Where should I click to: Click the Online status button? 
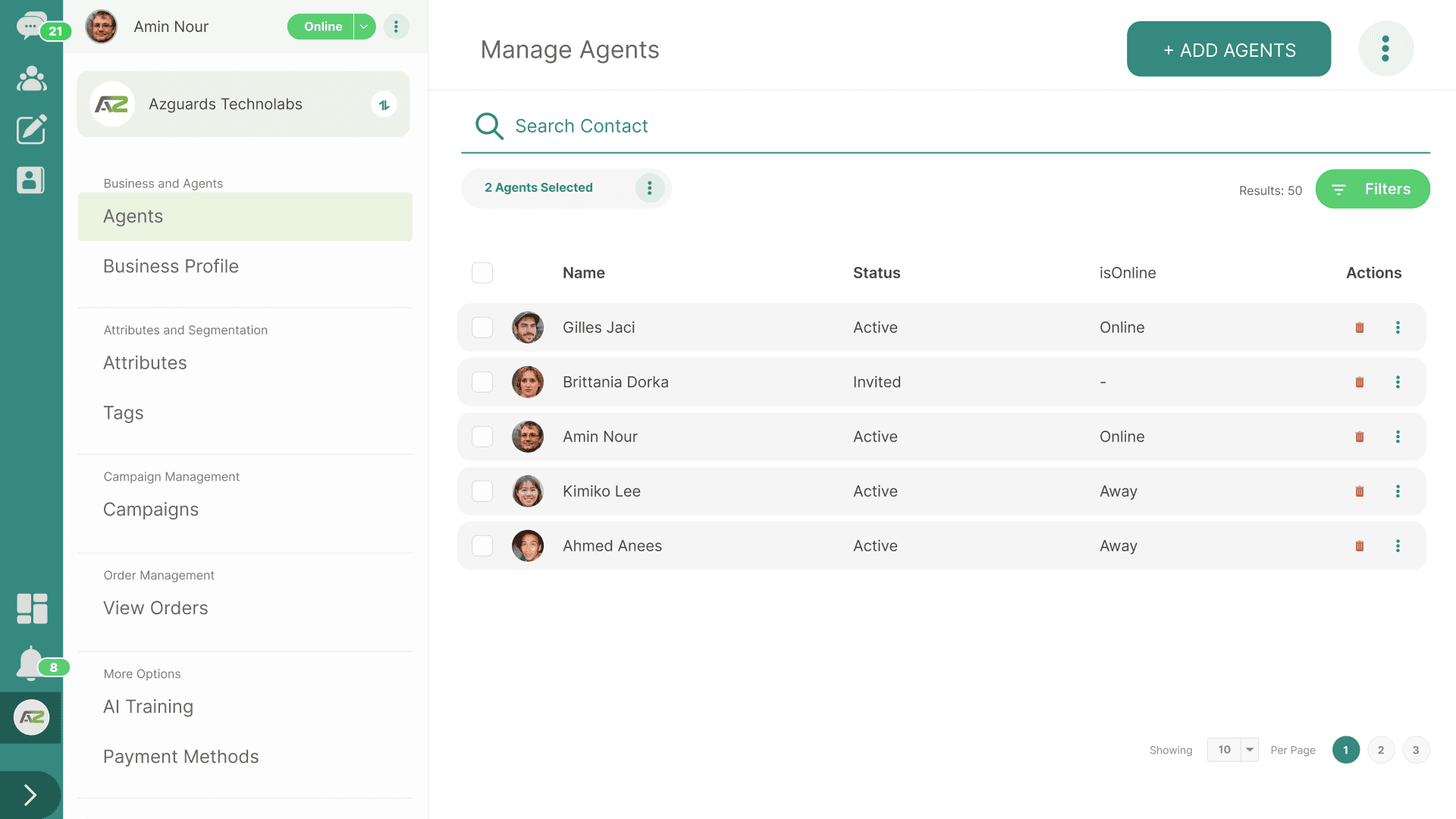tap(321, 27)
